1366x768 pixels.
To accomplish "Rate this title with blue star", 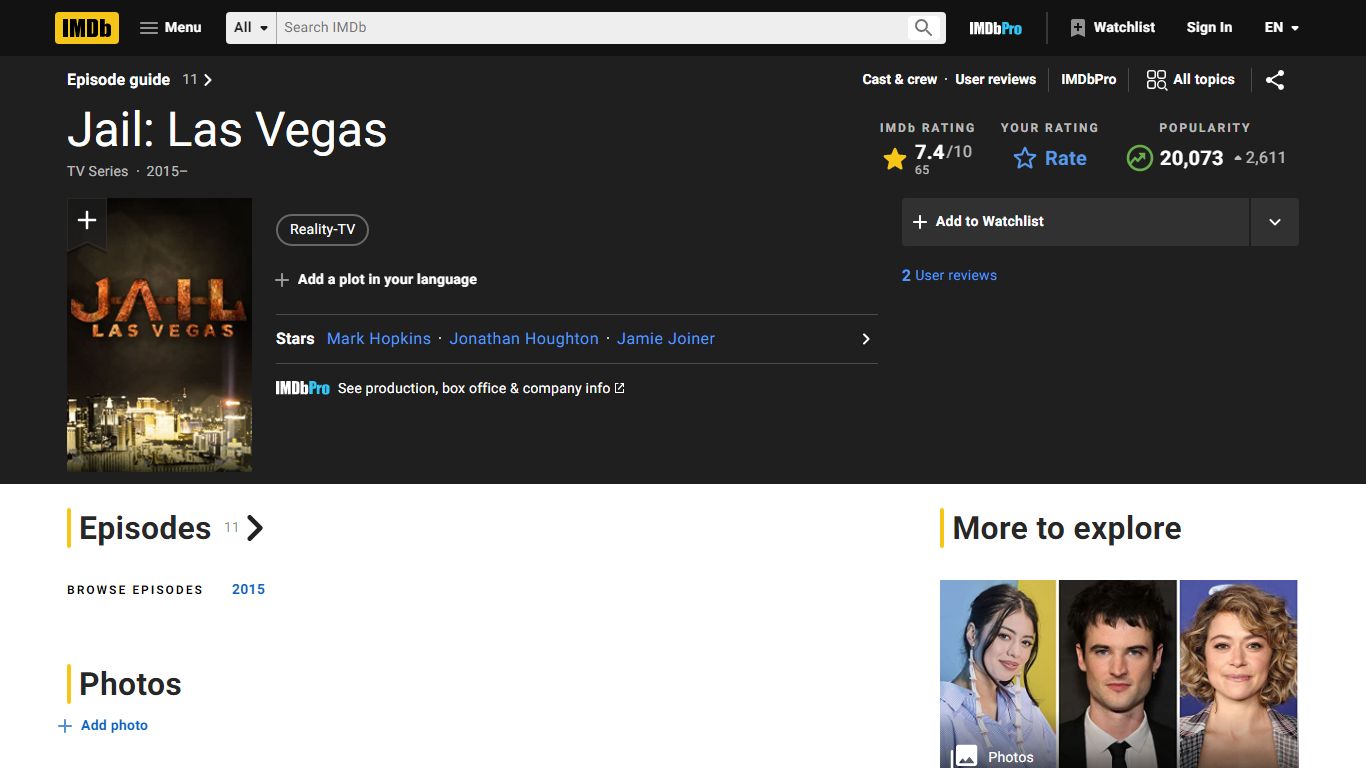I will [x=1049, y=158].
